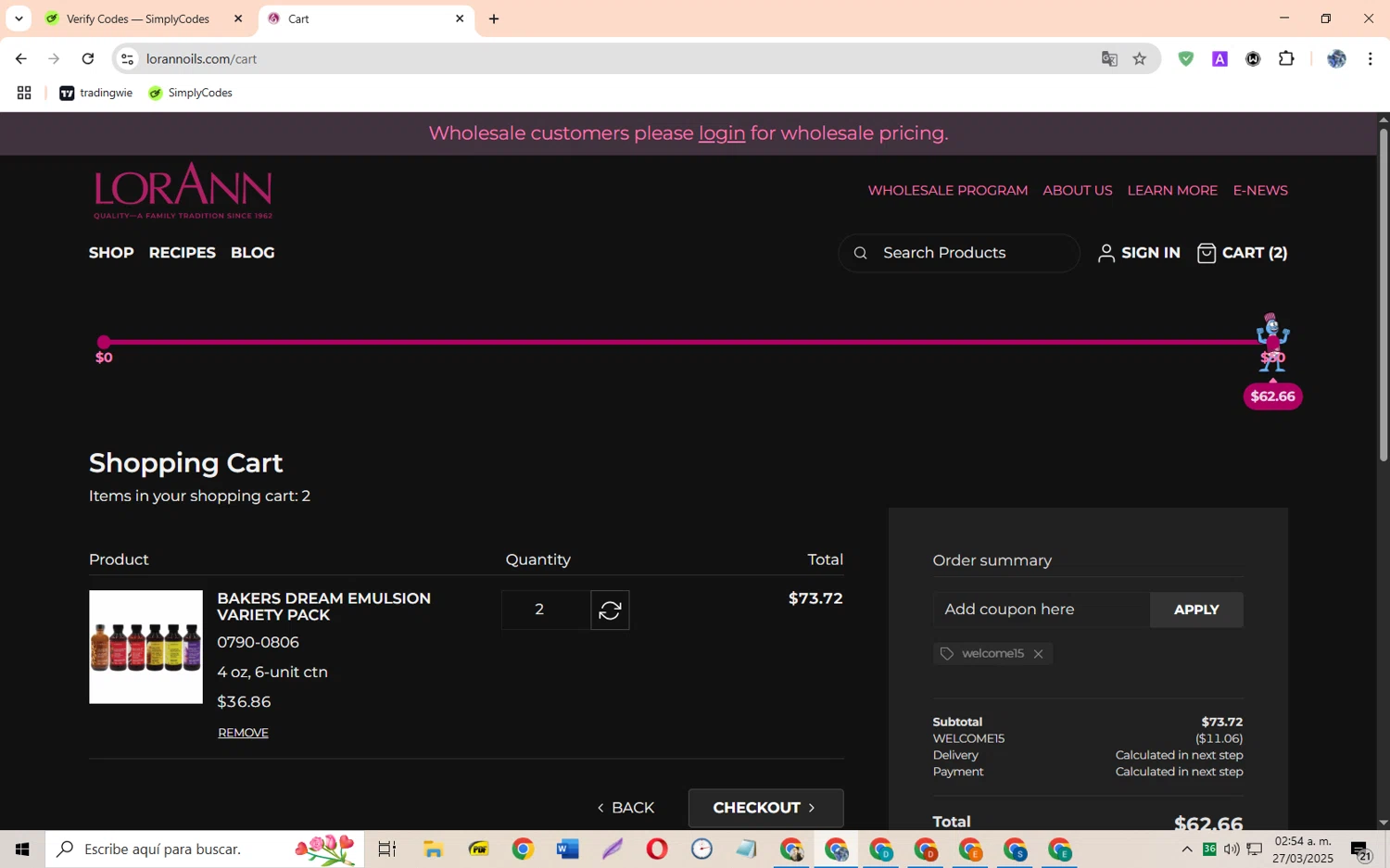Open volume control in system tray

[1232, 849]
